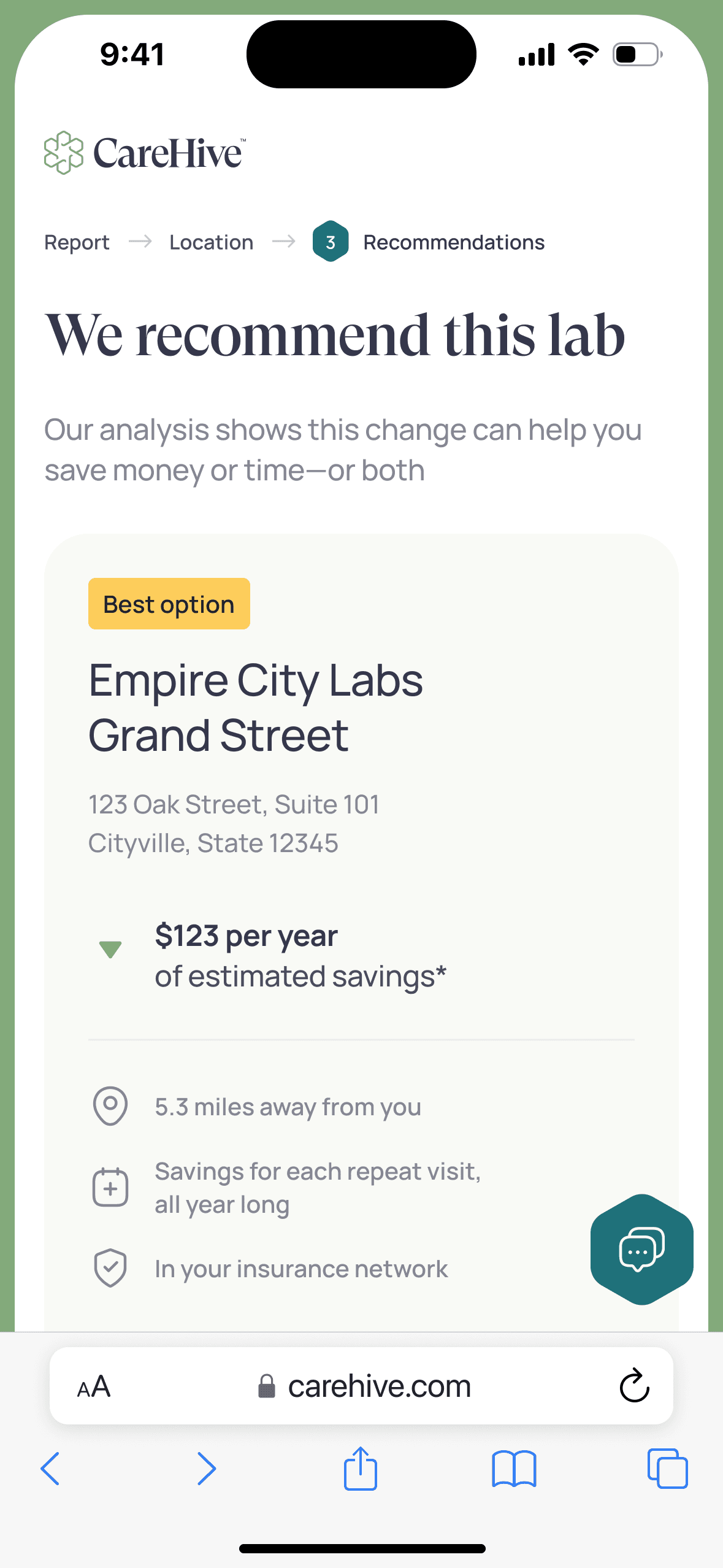
Task: Click the Best option badge
Action: [169, 604]
